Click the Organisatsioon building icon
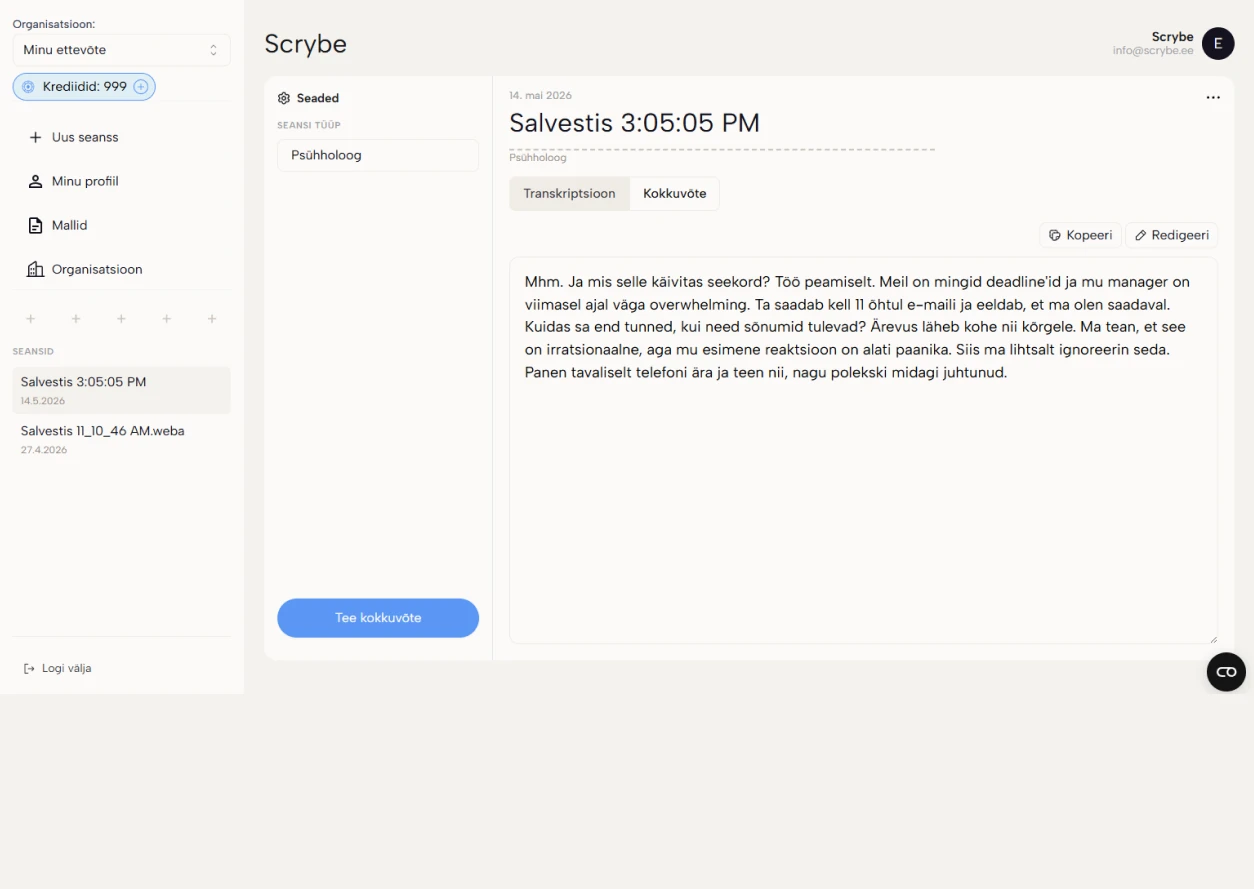 [35, 269]
